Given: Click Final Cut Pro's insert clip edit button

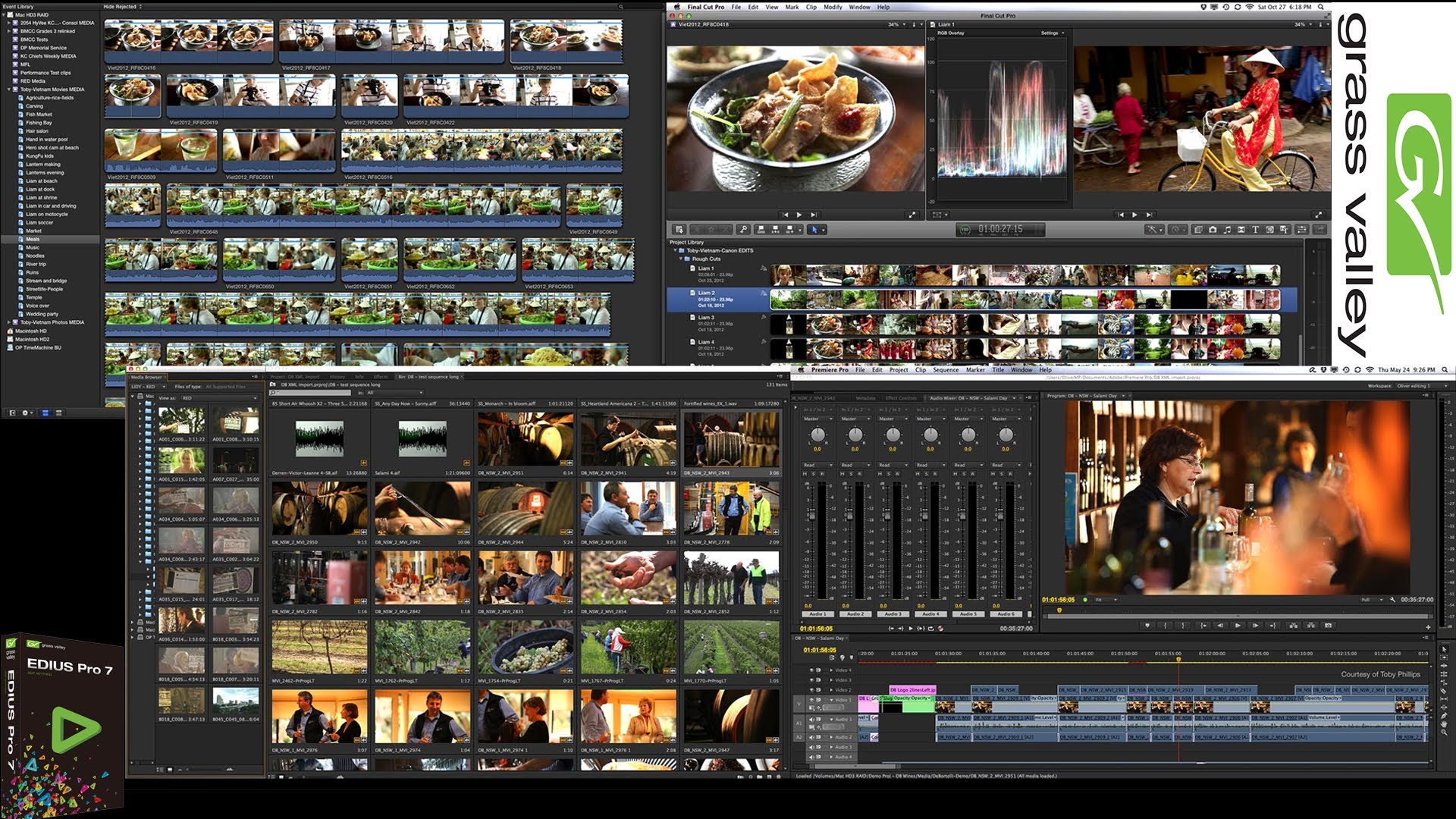Looking at the screenshot, I should pos(775,229).
